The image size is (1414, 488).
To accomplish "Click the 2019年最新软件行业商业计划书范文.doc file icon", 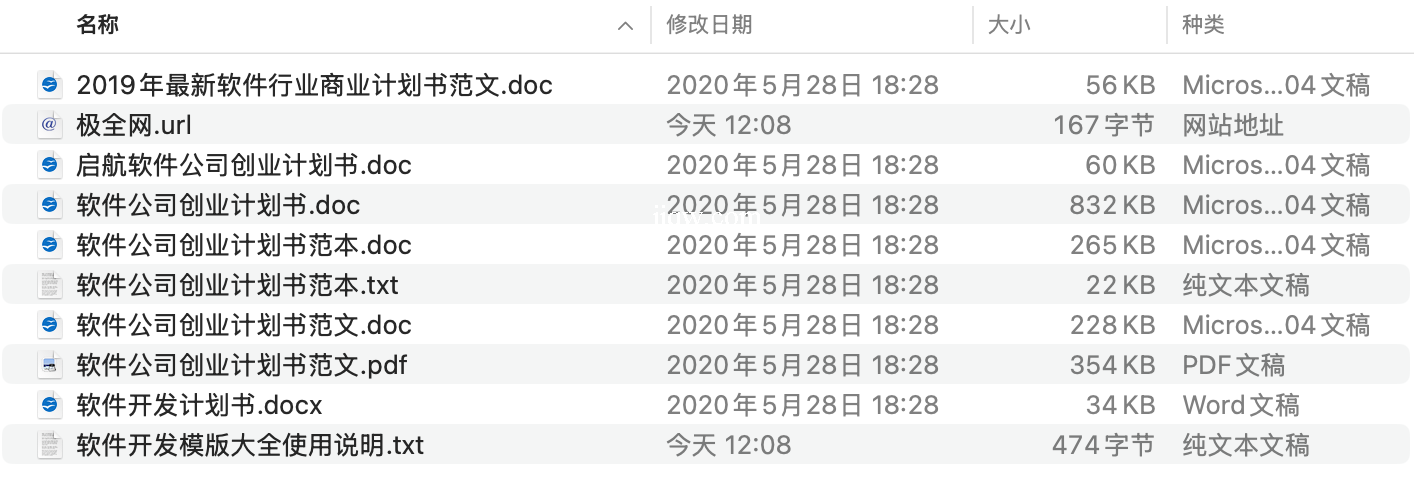I will click(x=49, y=85).
